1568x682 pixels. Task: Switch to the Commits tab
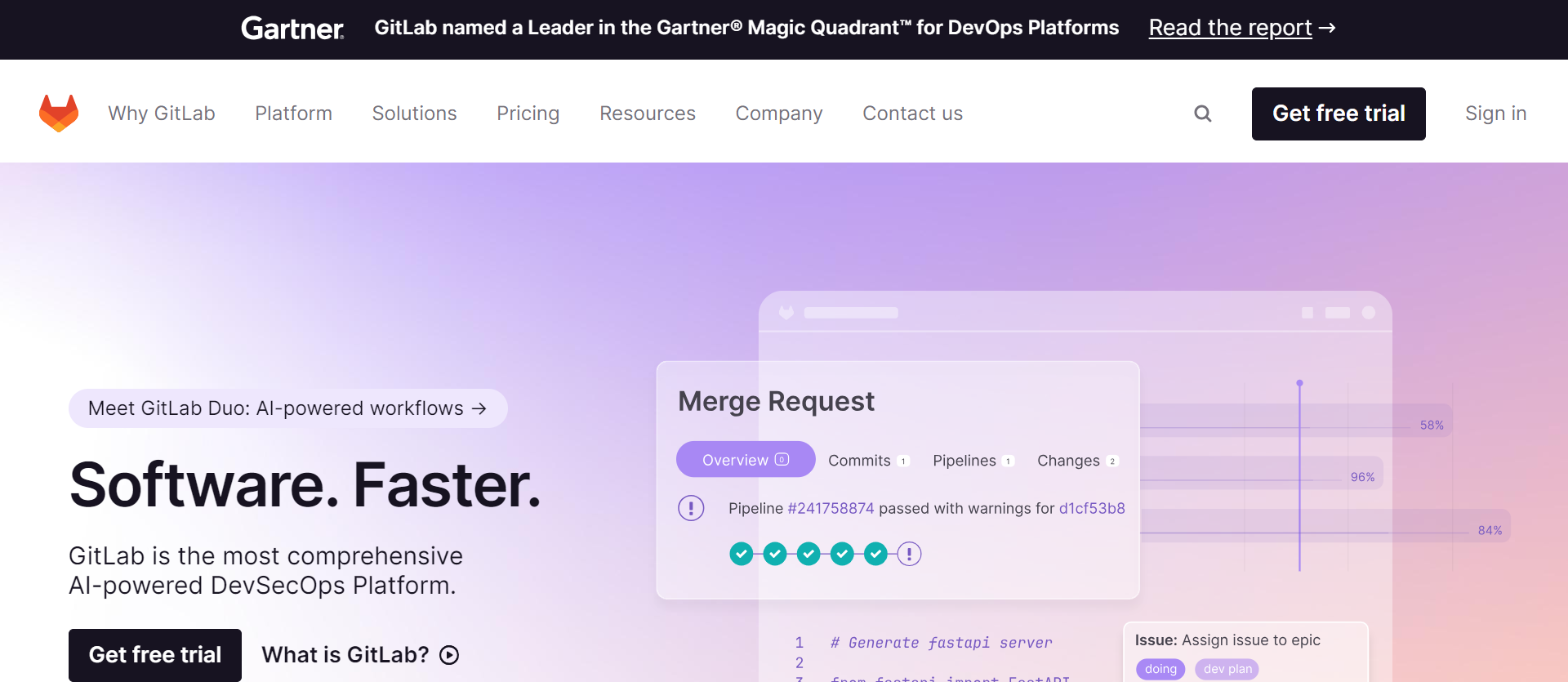(869, 461)
